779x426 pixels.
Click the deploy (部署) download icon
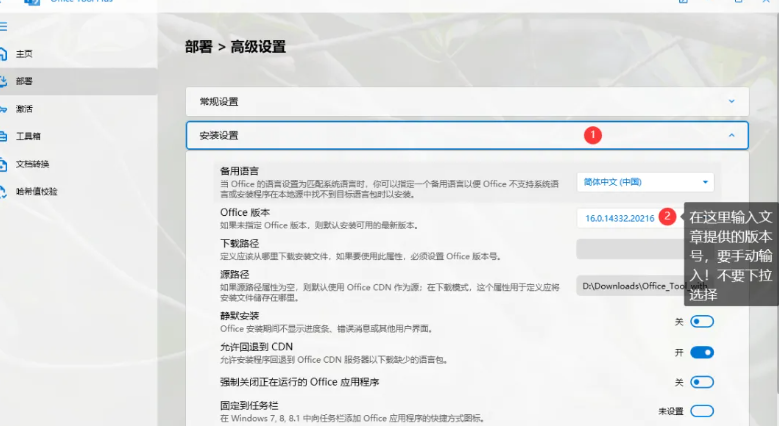click(3, 81)
